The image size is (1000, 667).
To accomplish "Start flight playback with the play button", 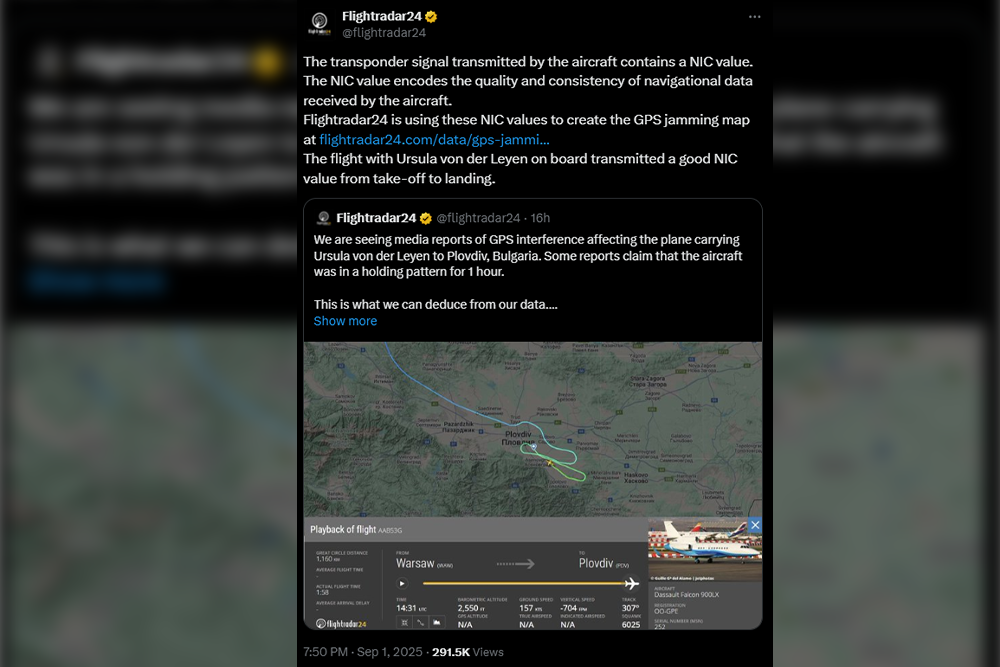I will coord(402,583).
